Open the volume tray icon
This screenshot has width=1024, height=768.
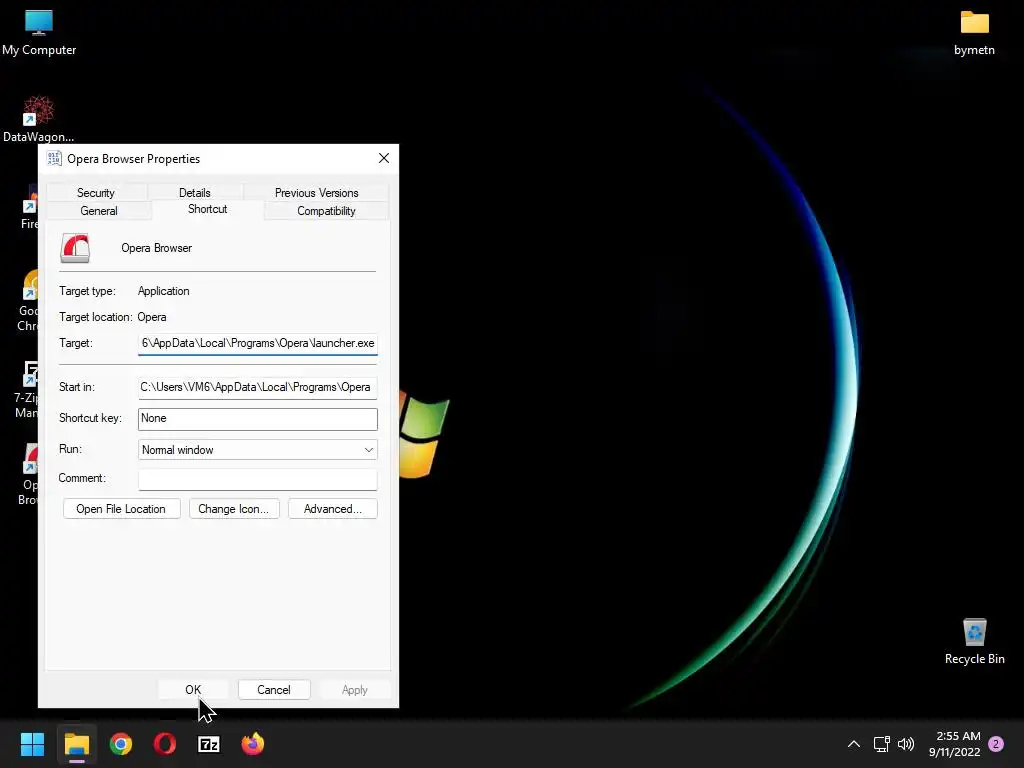(x=906, y=744)
